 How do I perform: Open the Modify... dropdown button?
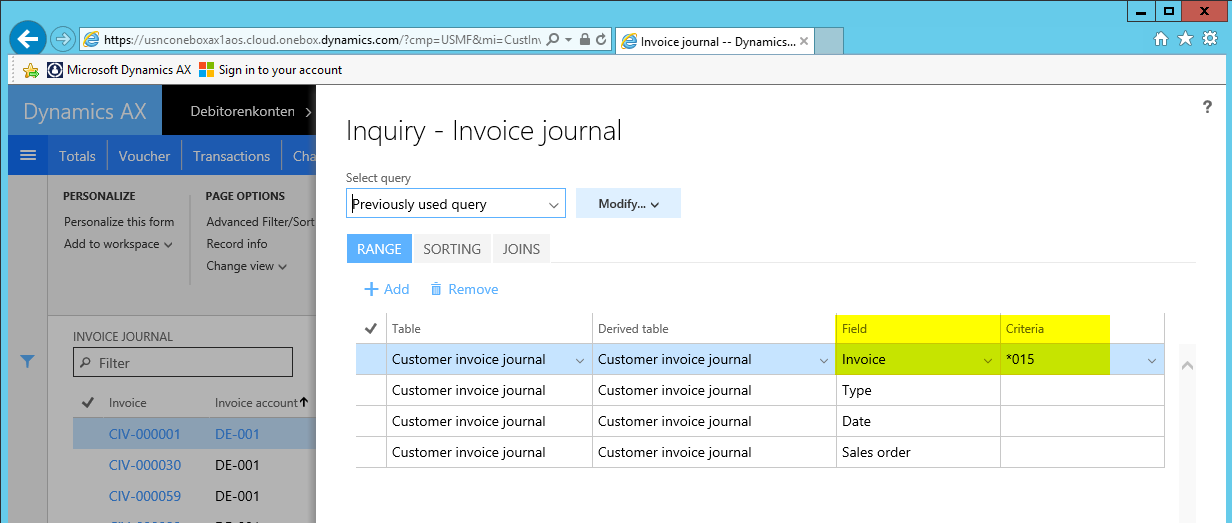coord(628,204)
